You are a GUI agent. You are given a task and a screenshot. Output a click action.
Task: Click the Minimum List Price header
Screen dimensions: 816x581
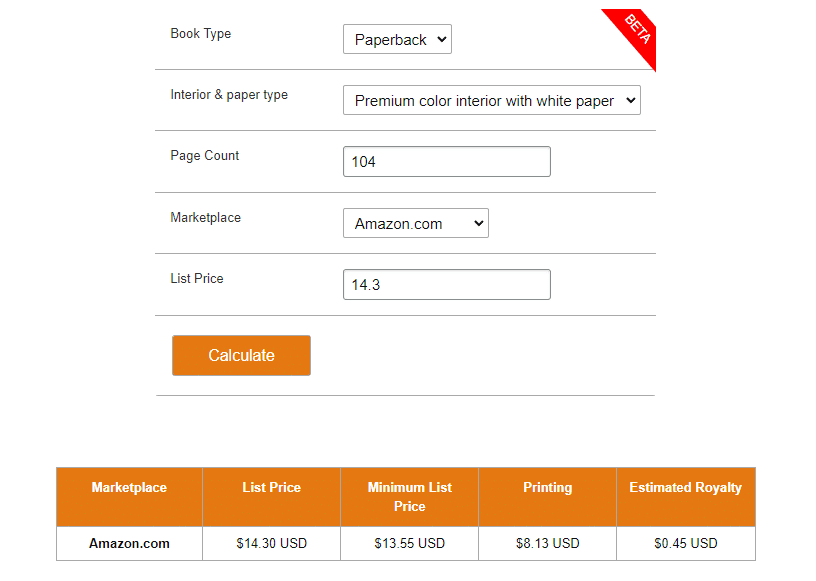click(409, 496)
